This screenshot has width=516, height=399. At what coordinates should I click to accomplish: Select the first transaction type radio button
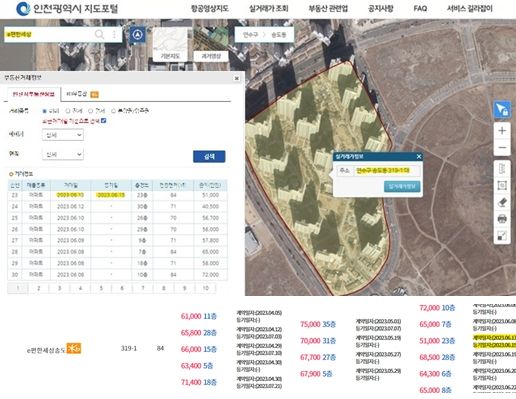pos(44,111)
